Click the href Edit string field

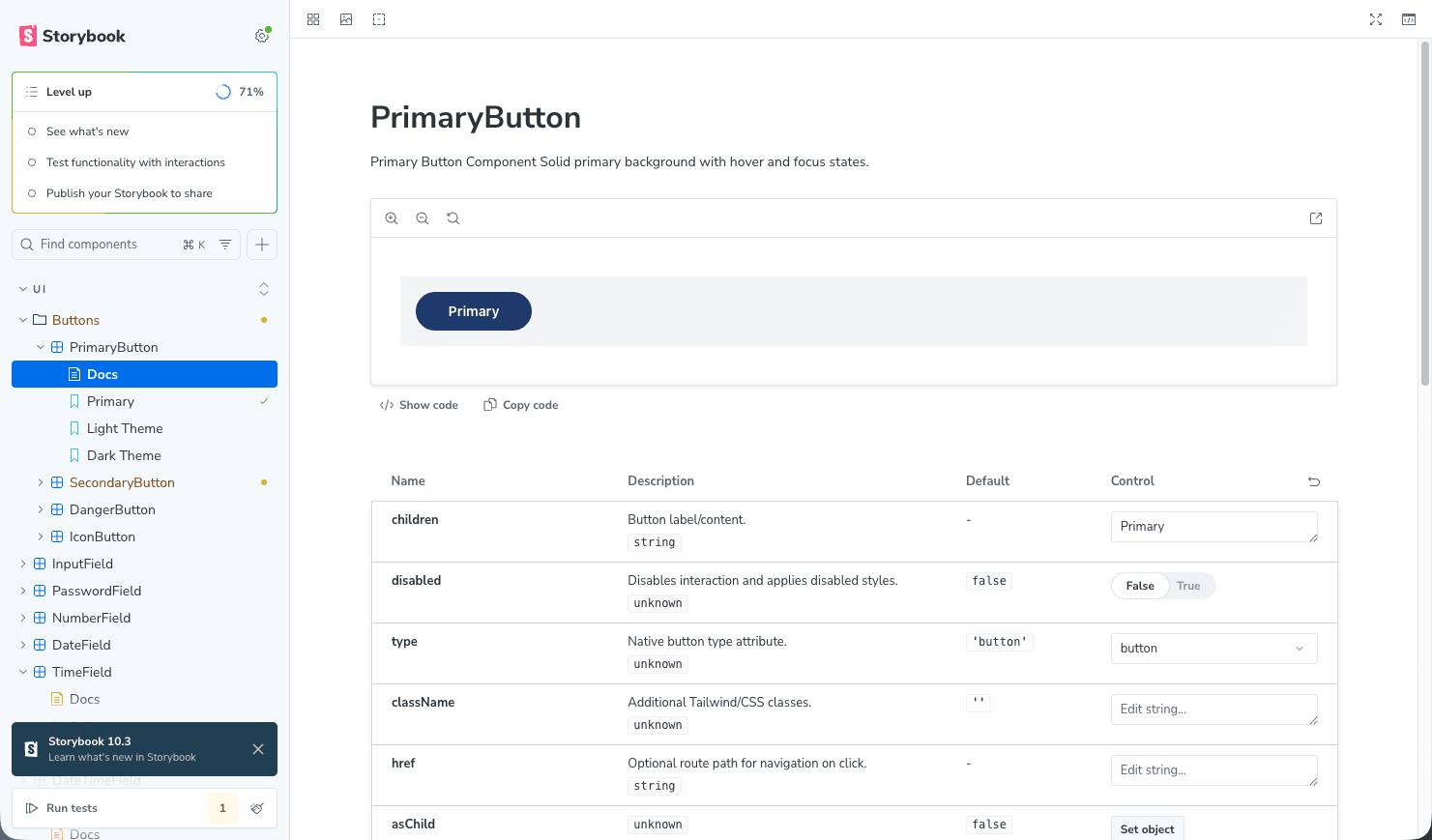point(1214,770)
